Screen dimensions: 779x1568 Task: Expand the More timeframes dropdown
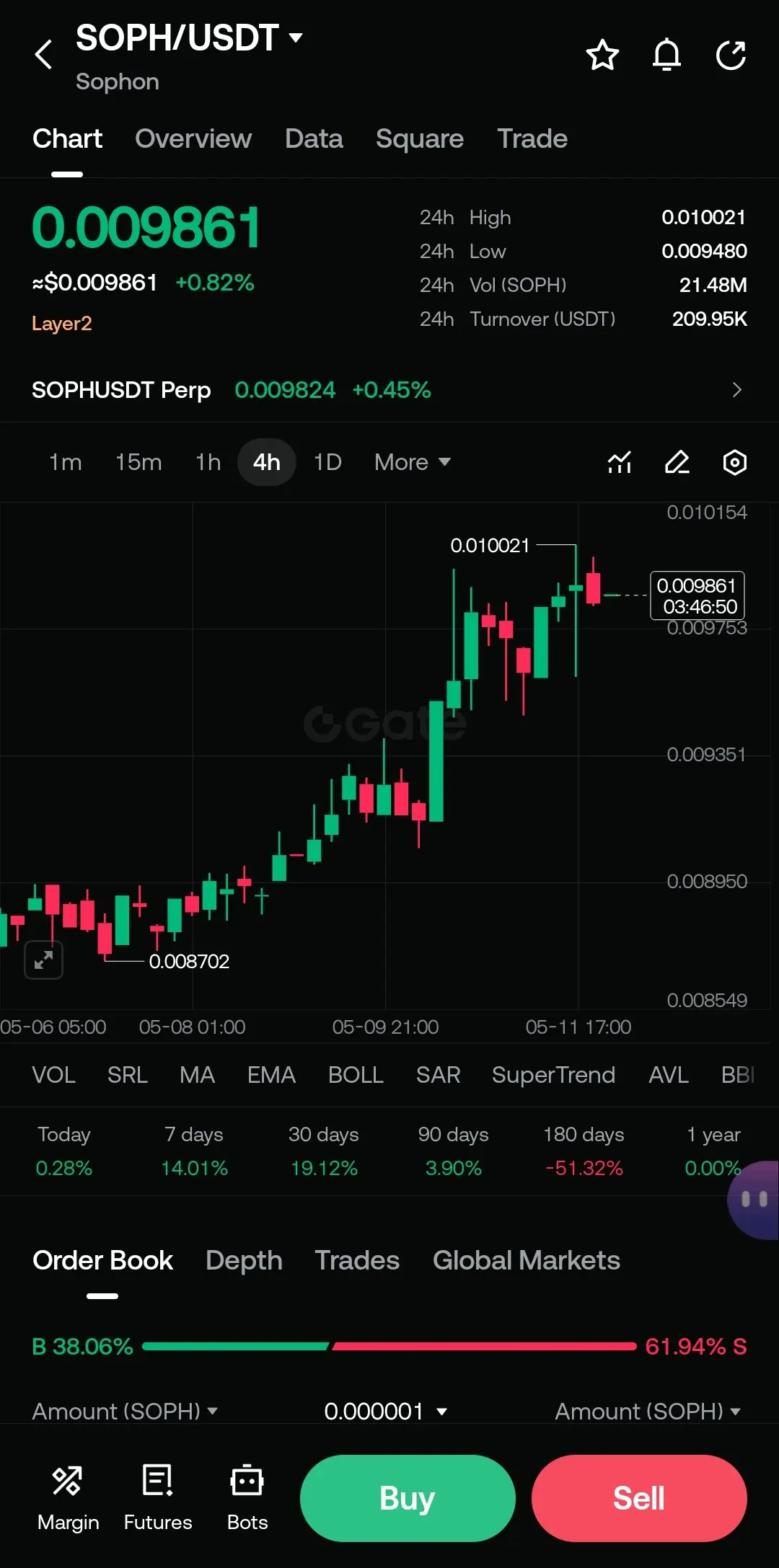(413, 462)
